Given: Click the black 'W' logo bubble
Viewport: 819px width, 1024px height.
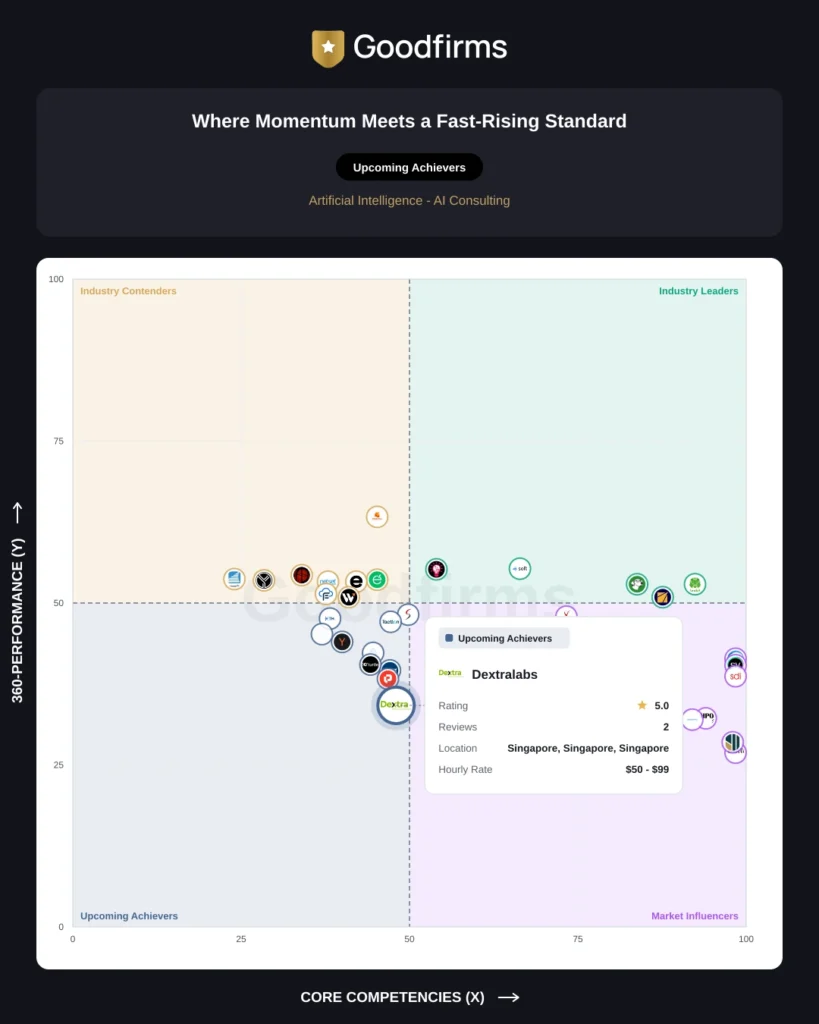Looking at the screenshot, I should 349,597.
